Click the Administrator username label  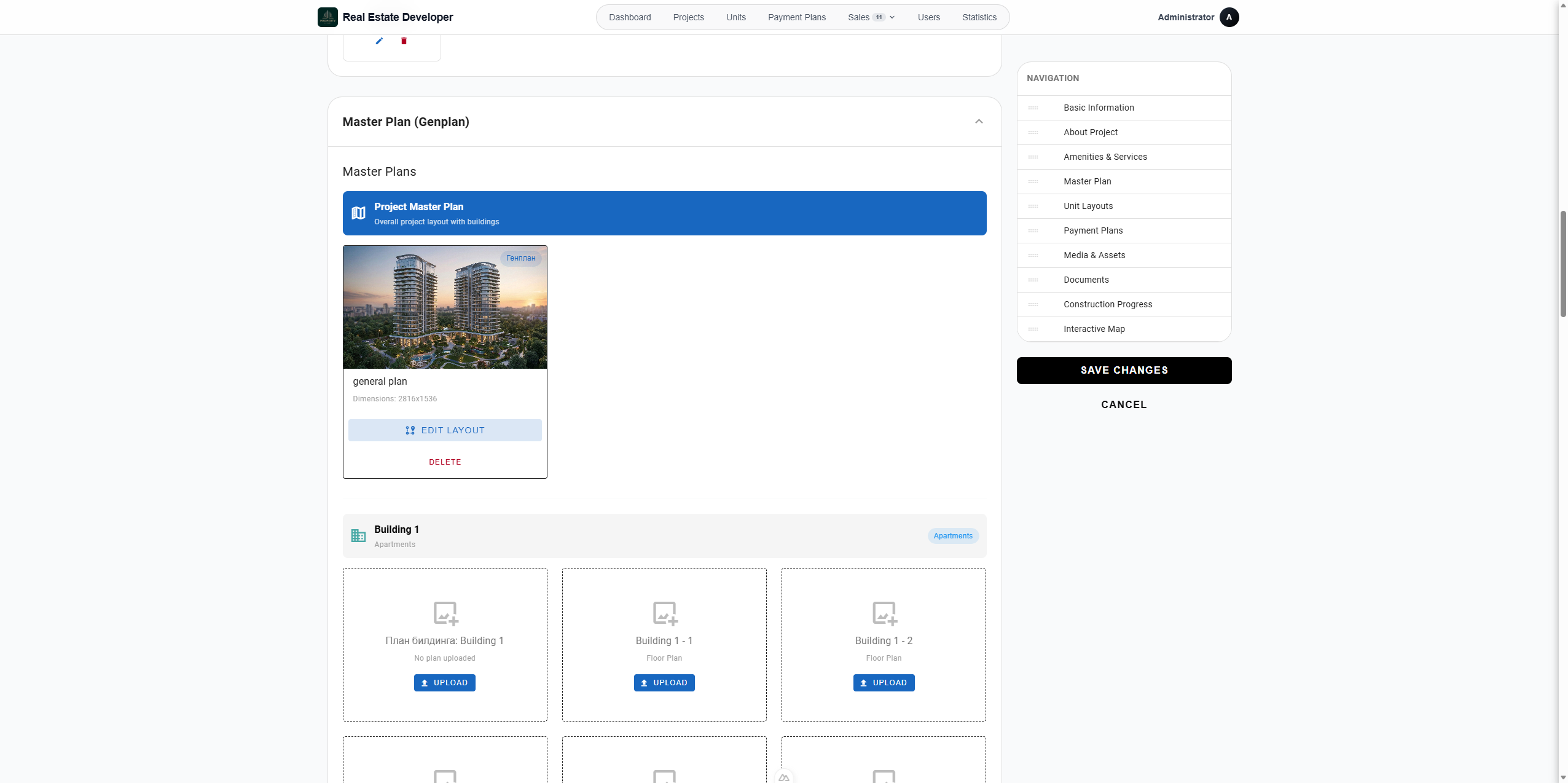coord(1185,17)
